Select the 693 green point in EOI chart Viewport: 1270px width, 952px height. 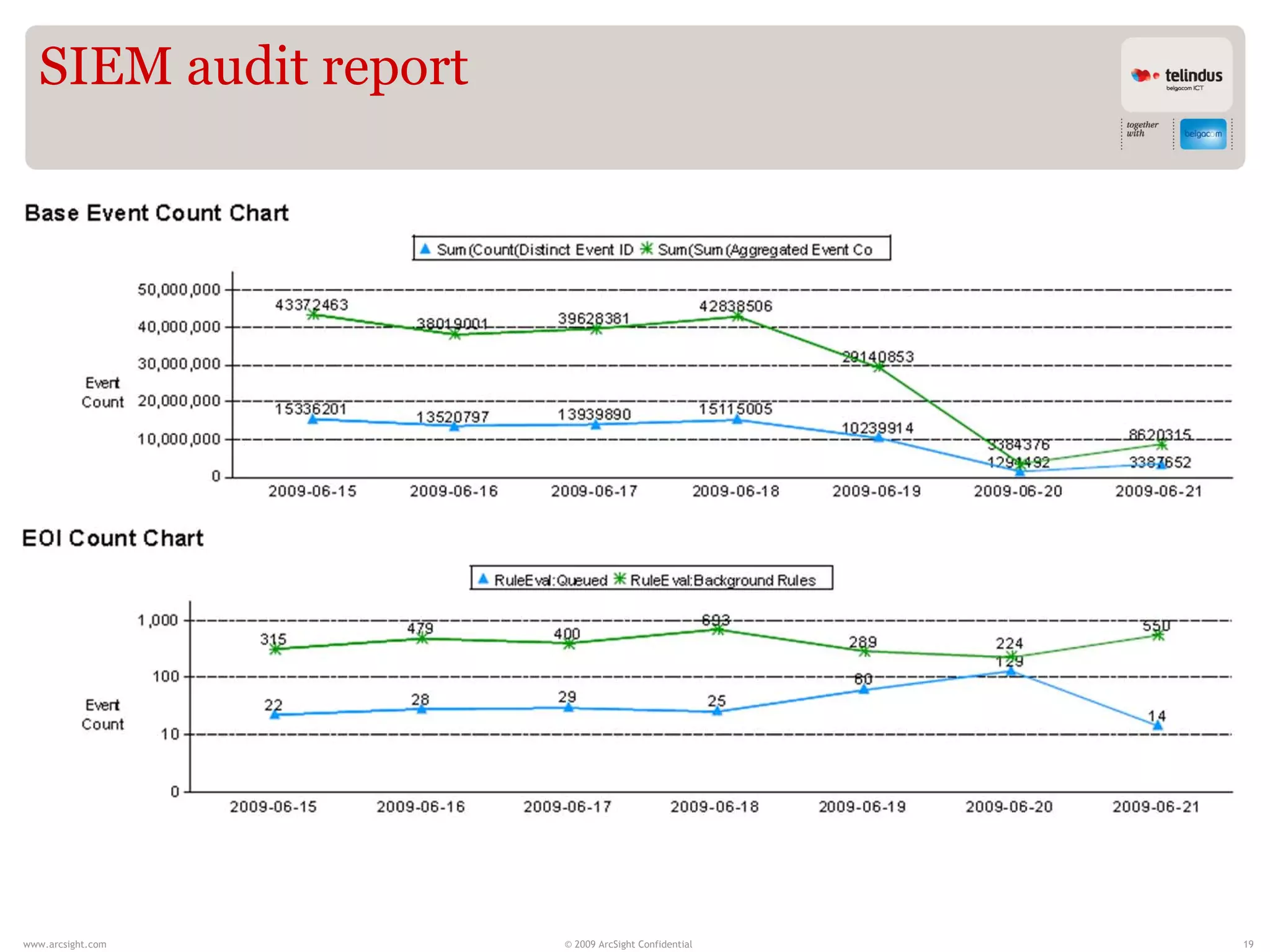point(717,630)
